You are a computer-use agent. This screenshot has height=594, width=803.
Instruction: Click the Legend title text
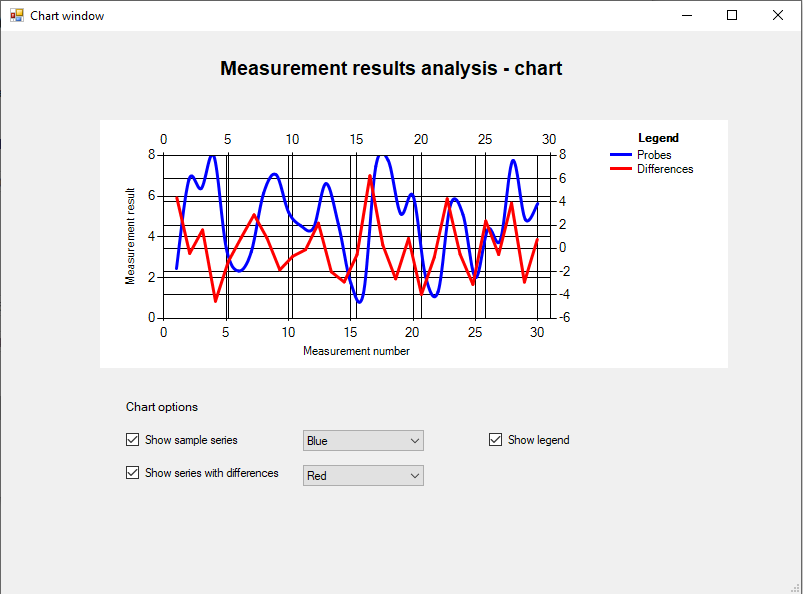pyautogui.click(x=658, y=138)
